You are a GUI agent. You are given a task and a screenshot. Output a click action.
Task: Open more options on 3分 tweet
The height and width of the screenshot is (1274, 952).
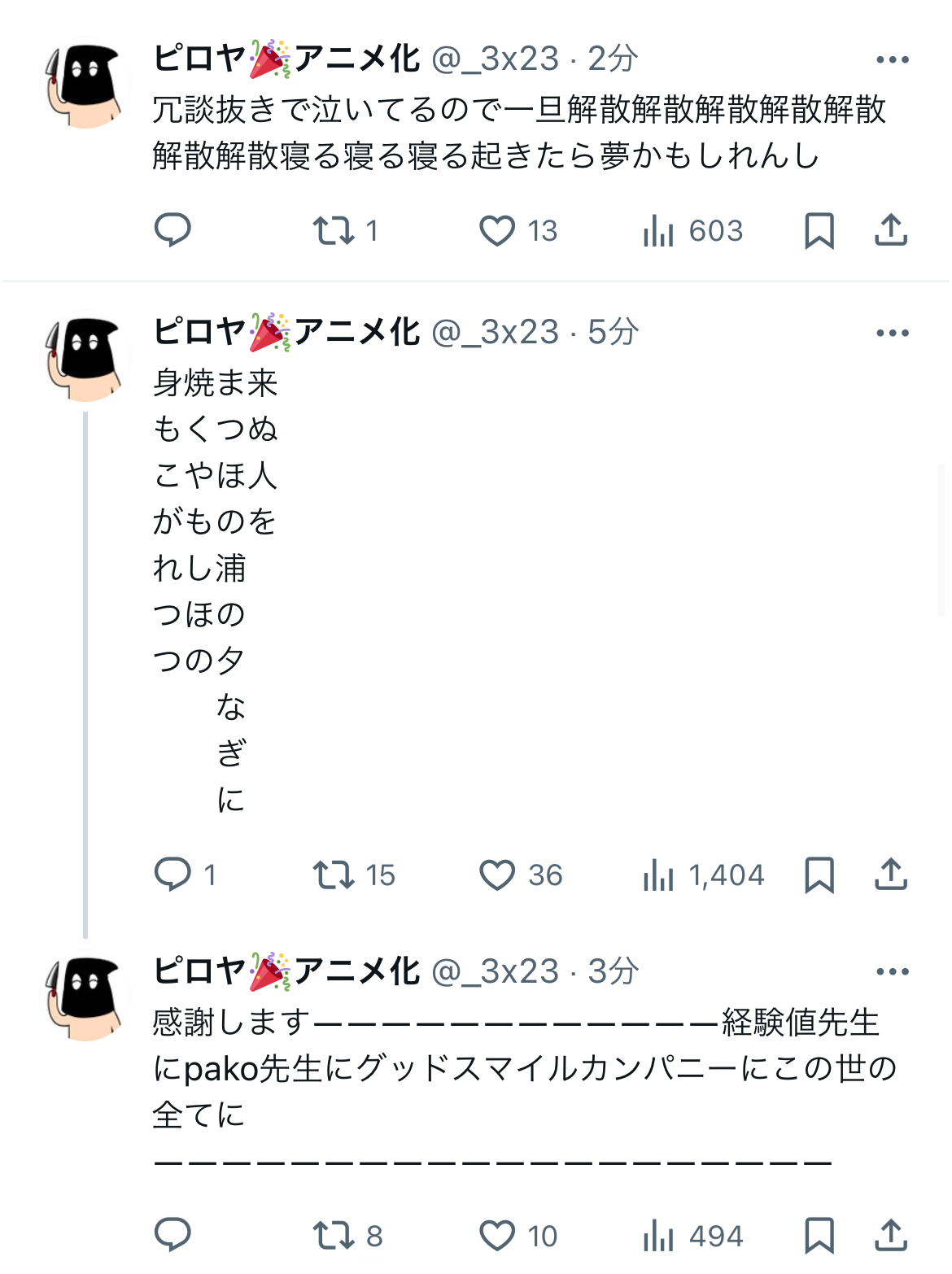[x=892, y=971]
